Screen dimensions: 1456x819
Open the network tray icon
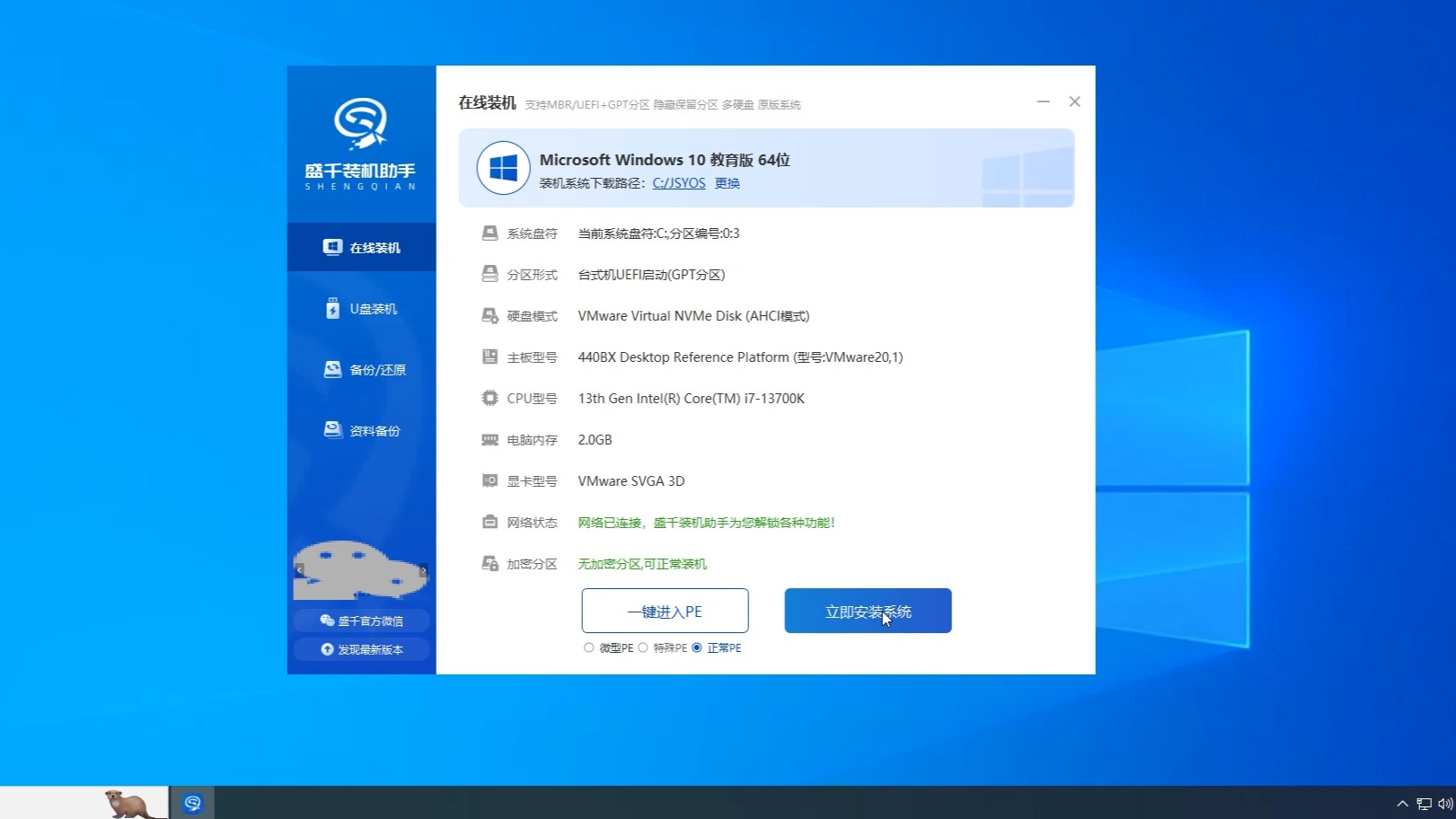coord(1425,804)
